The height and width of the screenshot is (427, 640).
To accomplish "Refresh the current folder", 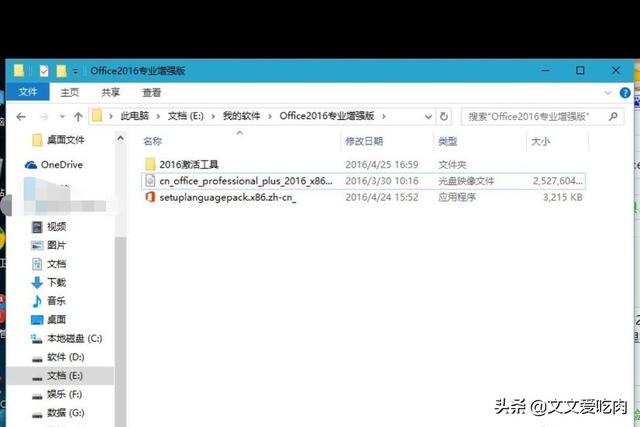I will click(x=444, y=117).
